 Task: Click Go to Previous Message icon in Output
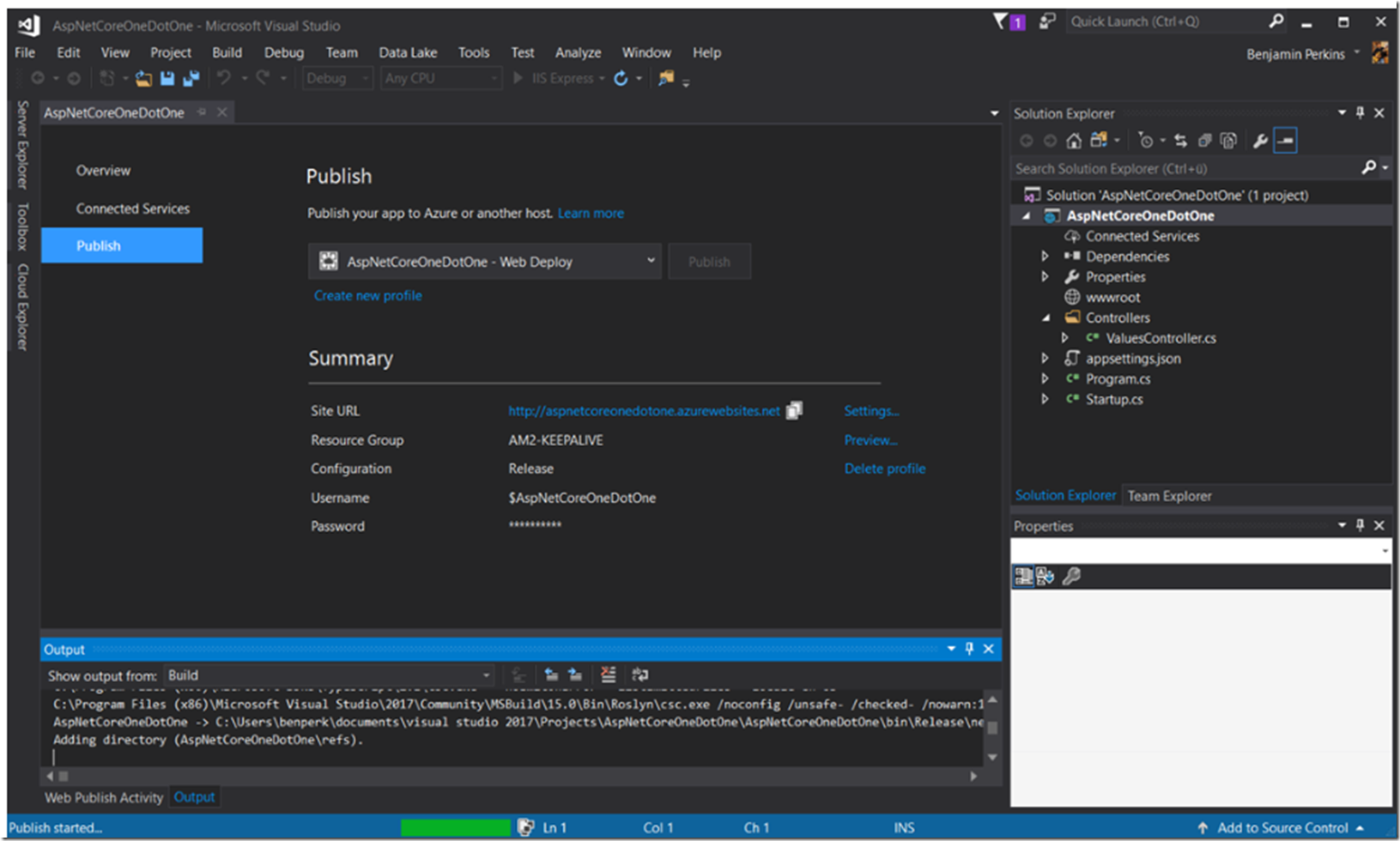click(x=551, y=675)
